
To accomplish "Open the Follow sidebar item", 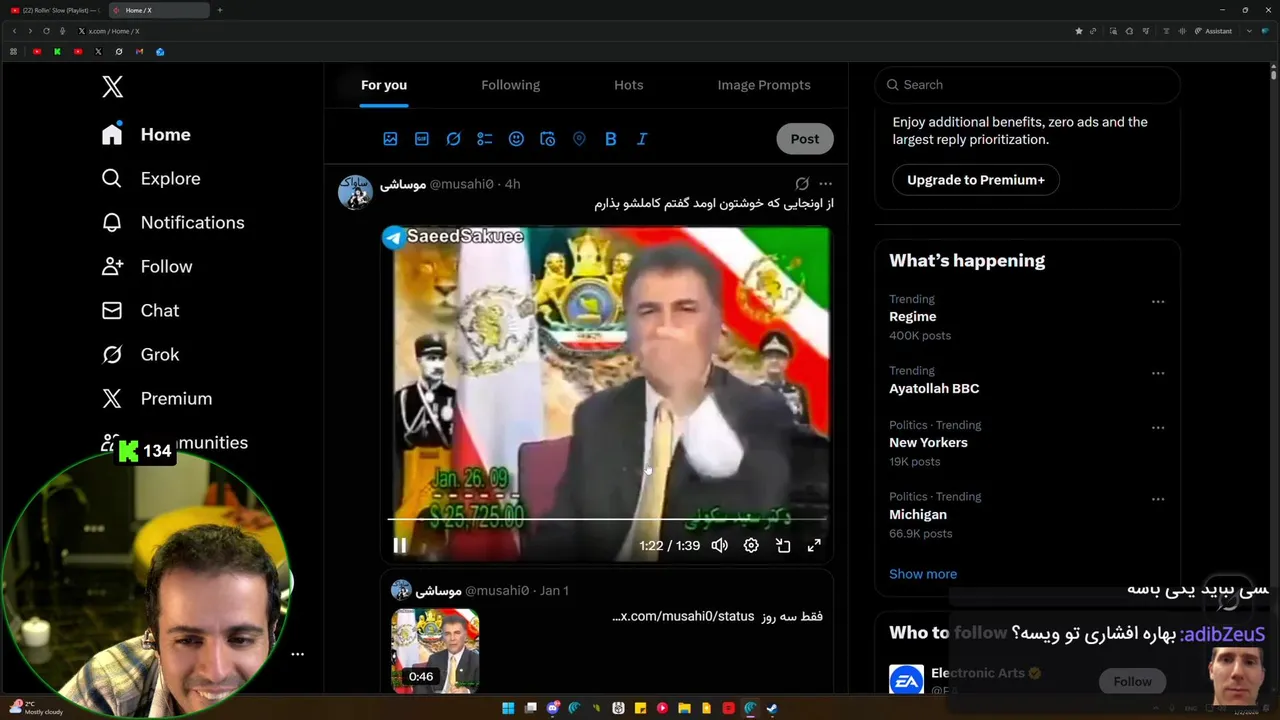I will coord(147,266).
